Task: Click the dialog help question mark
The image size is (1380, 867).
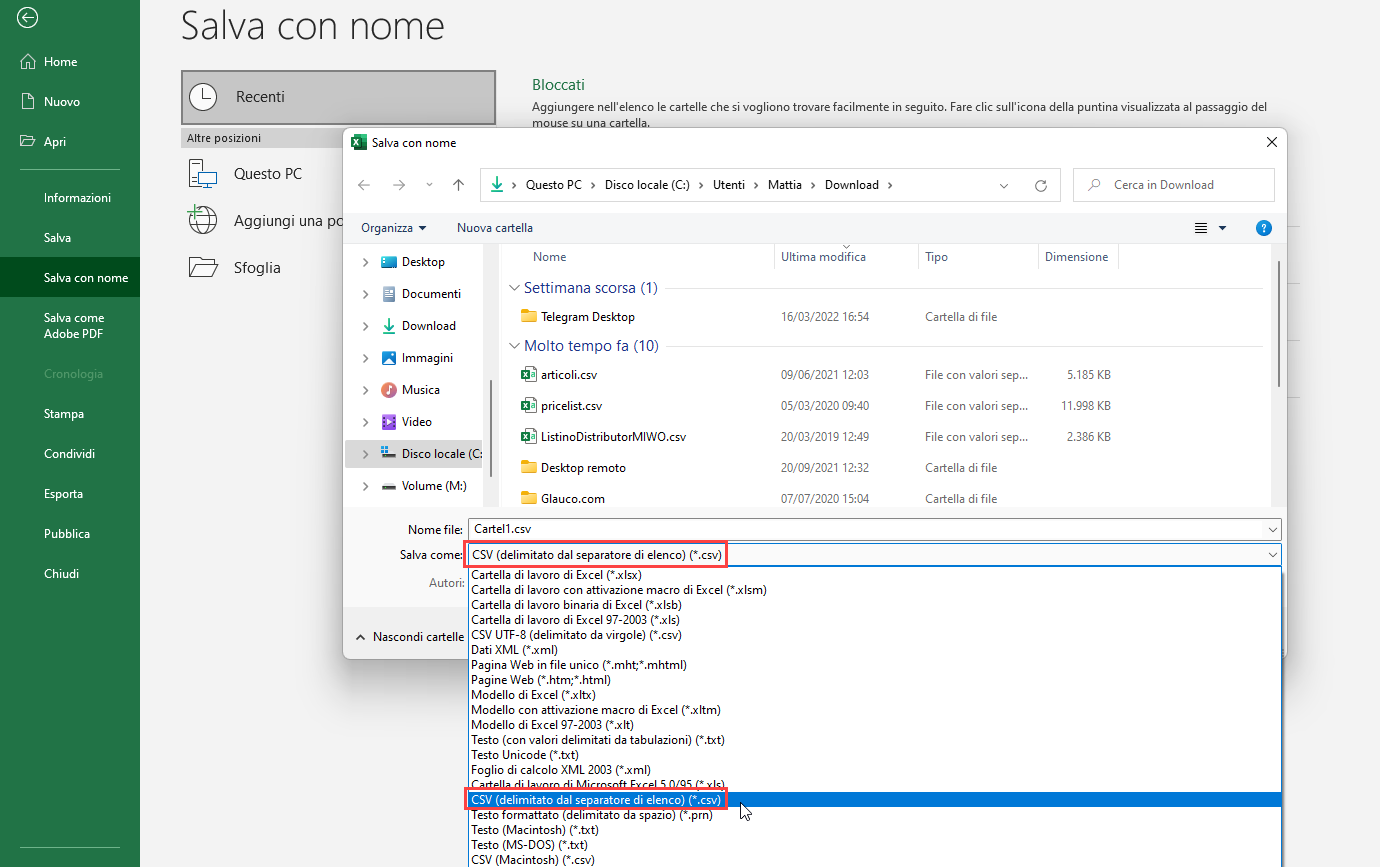Action: (x=1264, y=228)
